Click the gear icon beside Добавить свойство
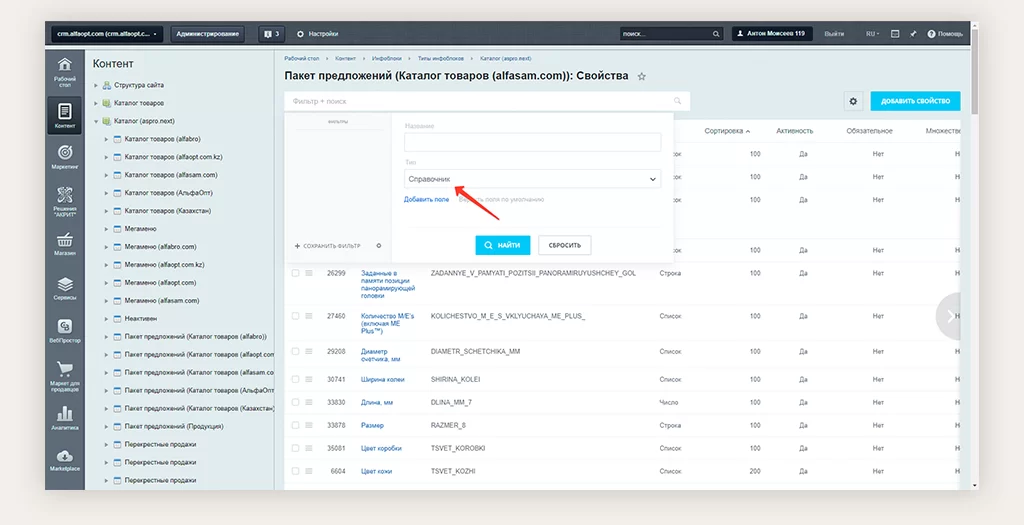The width and height of the screenshot is (1024, 525). pyautogui.click(x=853, y=101)
